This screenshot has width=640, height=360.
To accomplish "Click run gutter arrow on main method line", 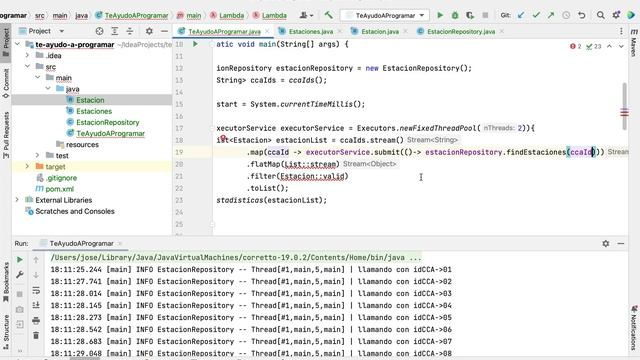I will pyautogui.click(x=195, y=44).
